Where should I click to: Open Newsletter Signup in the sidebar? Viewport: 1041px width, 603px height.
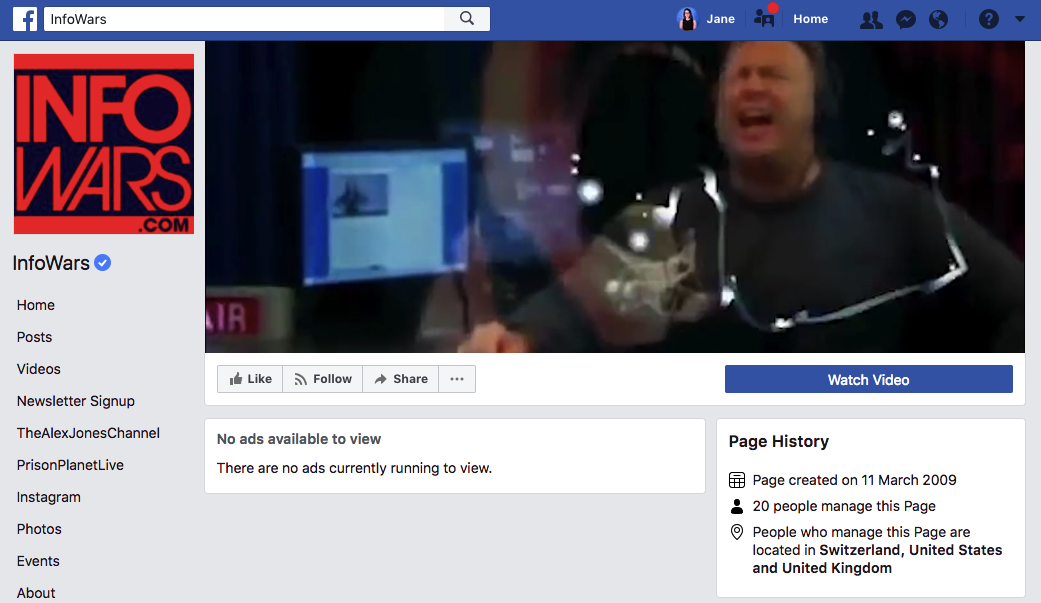click(x=76, y=401)
